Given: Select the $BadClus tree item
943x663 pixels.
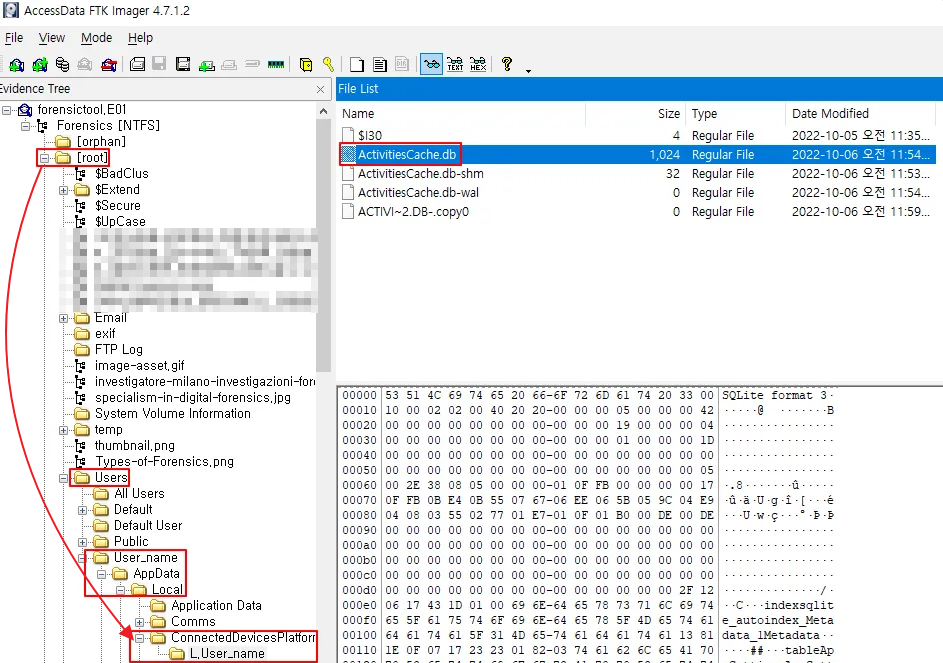Looking at the screenshot, I should (121, 174).
